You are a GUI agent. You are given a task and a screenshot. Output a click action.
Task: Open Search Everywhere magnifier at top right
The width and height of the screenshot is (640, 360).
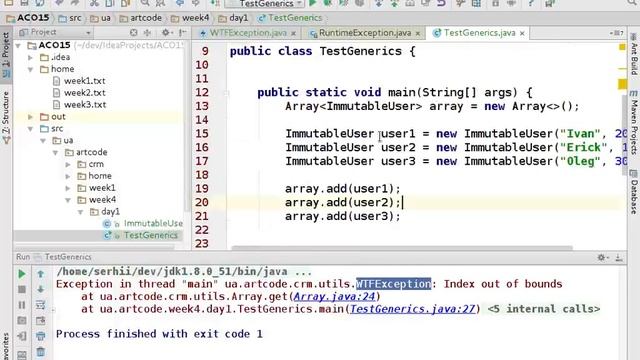tap(633, 3)
